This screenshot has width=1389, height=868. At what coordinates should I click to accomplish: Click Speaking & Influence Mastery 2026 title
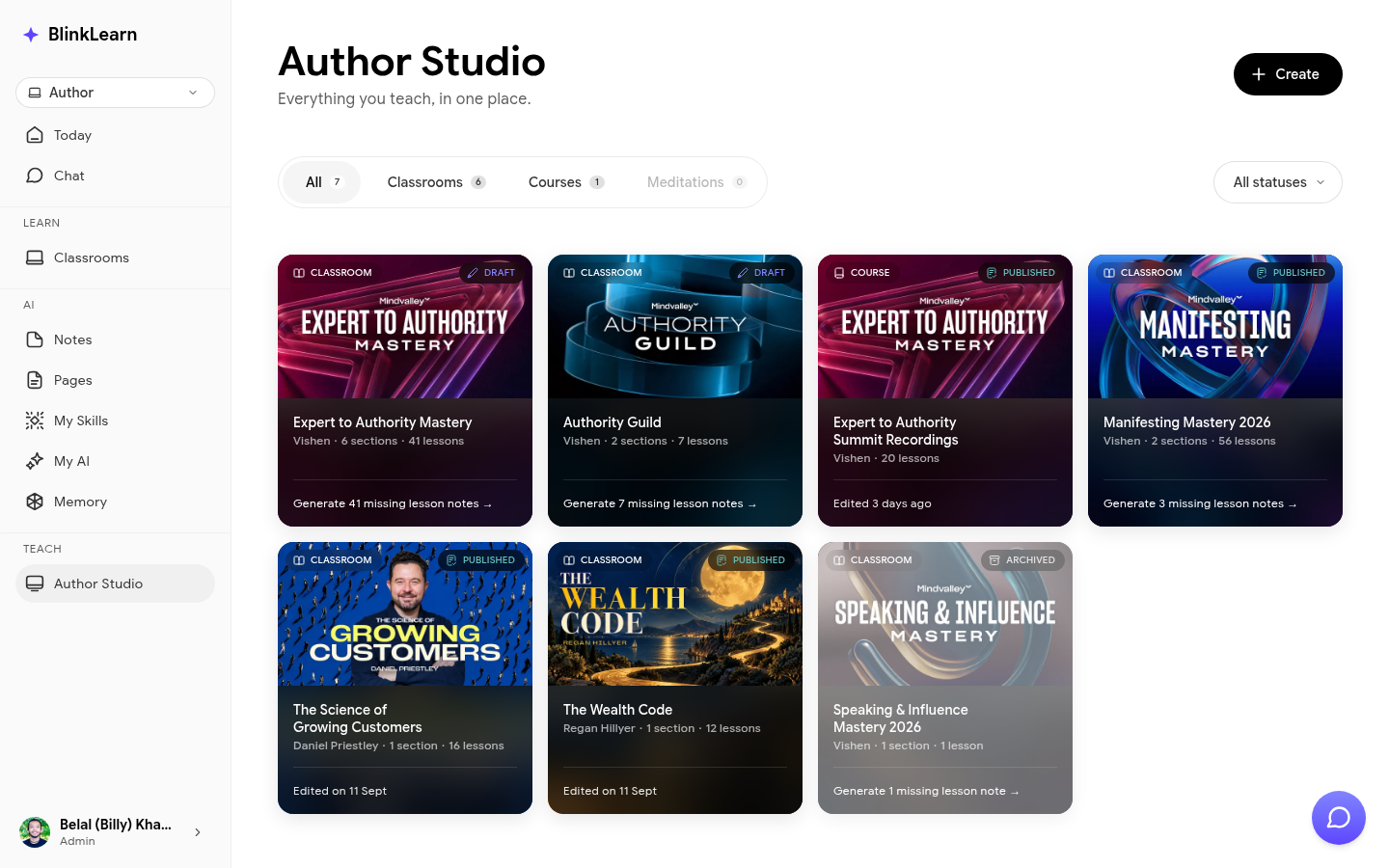(901, 719)
